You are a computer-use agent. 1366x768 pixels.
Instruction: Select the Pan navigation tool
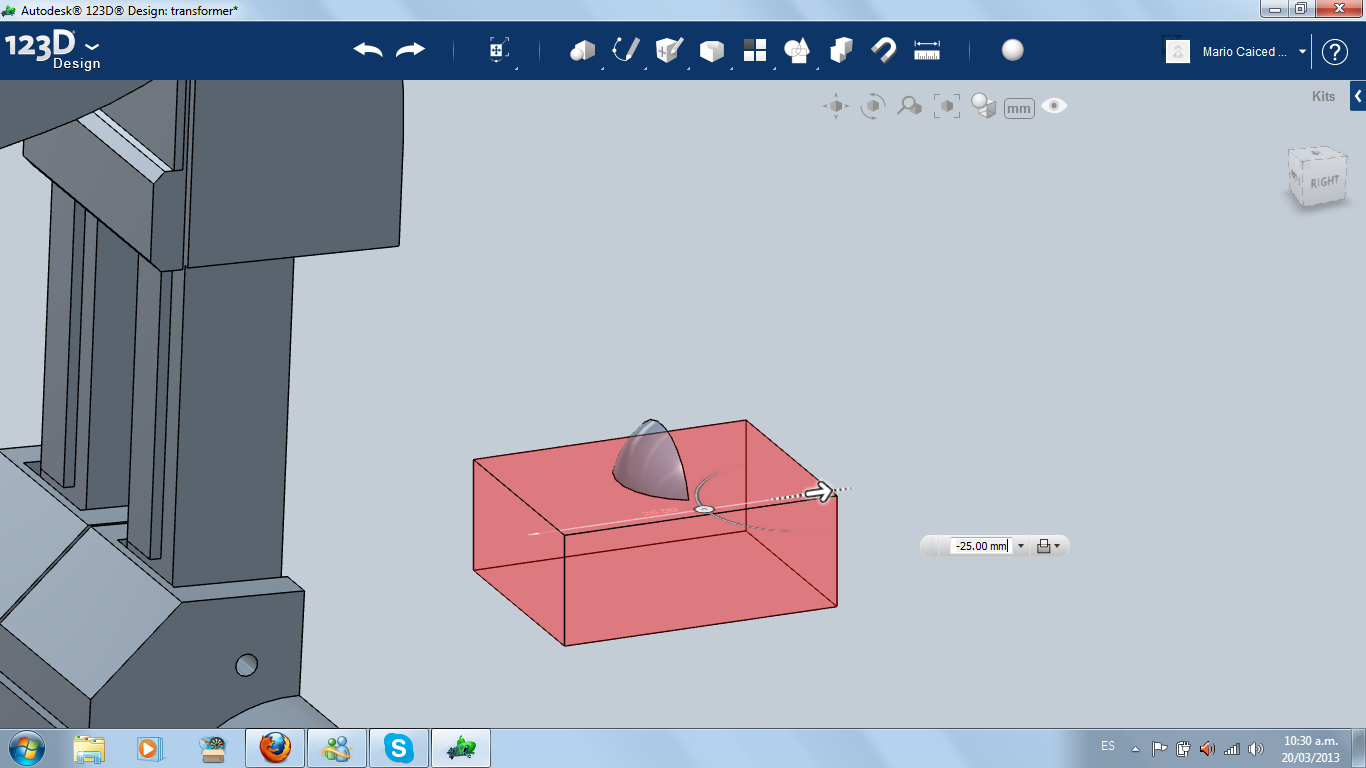click(836, 106)
